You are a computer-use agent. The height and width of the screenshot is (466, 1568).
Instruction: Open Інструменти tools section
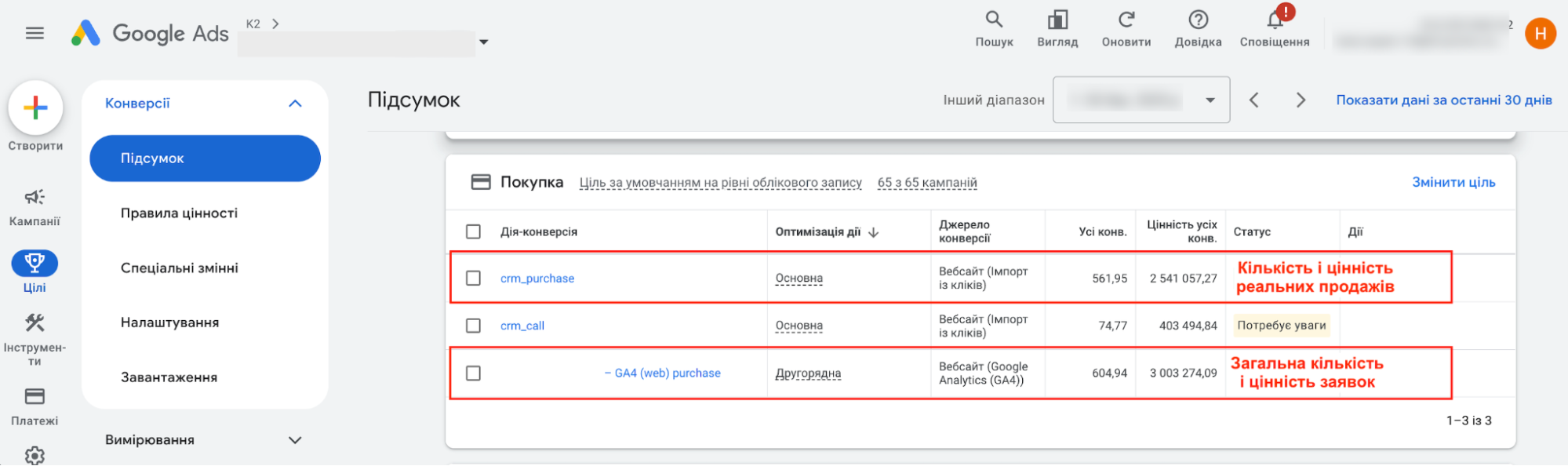[35, 339]
